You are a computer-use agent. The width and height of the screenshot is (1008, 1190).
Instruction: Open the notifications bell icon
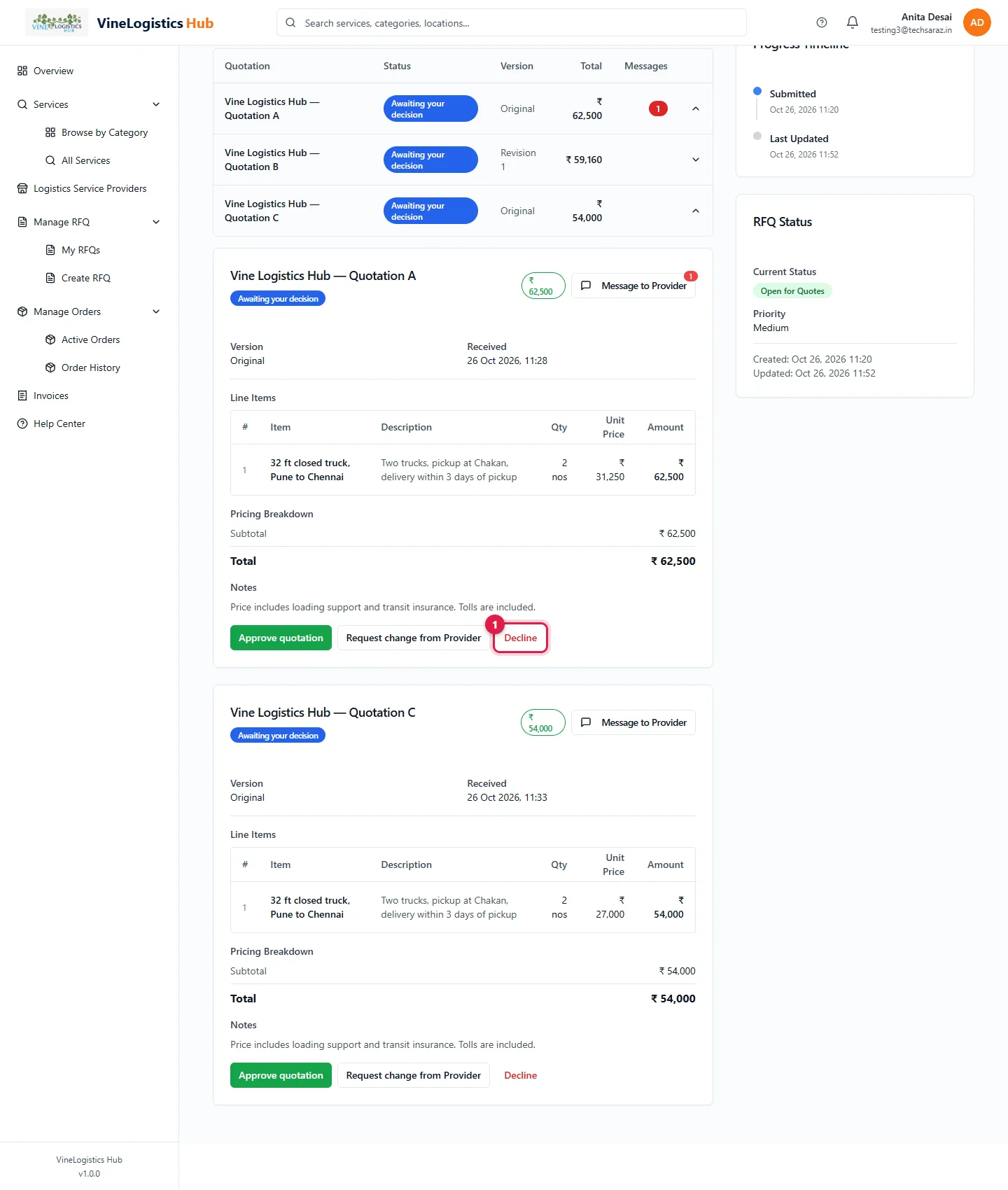tap(853, 22)
